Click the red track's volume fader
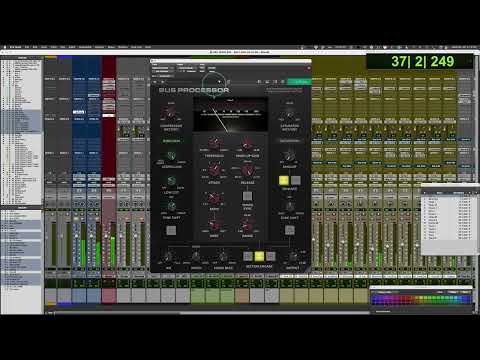The height and width of the screenshot is (360, 480). (x=106, y=235)
